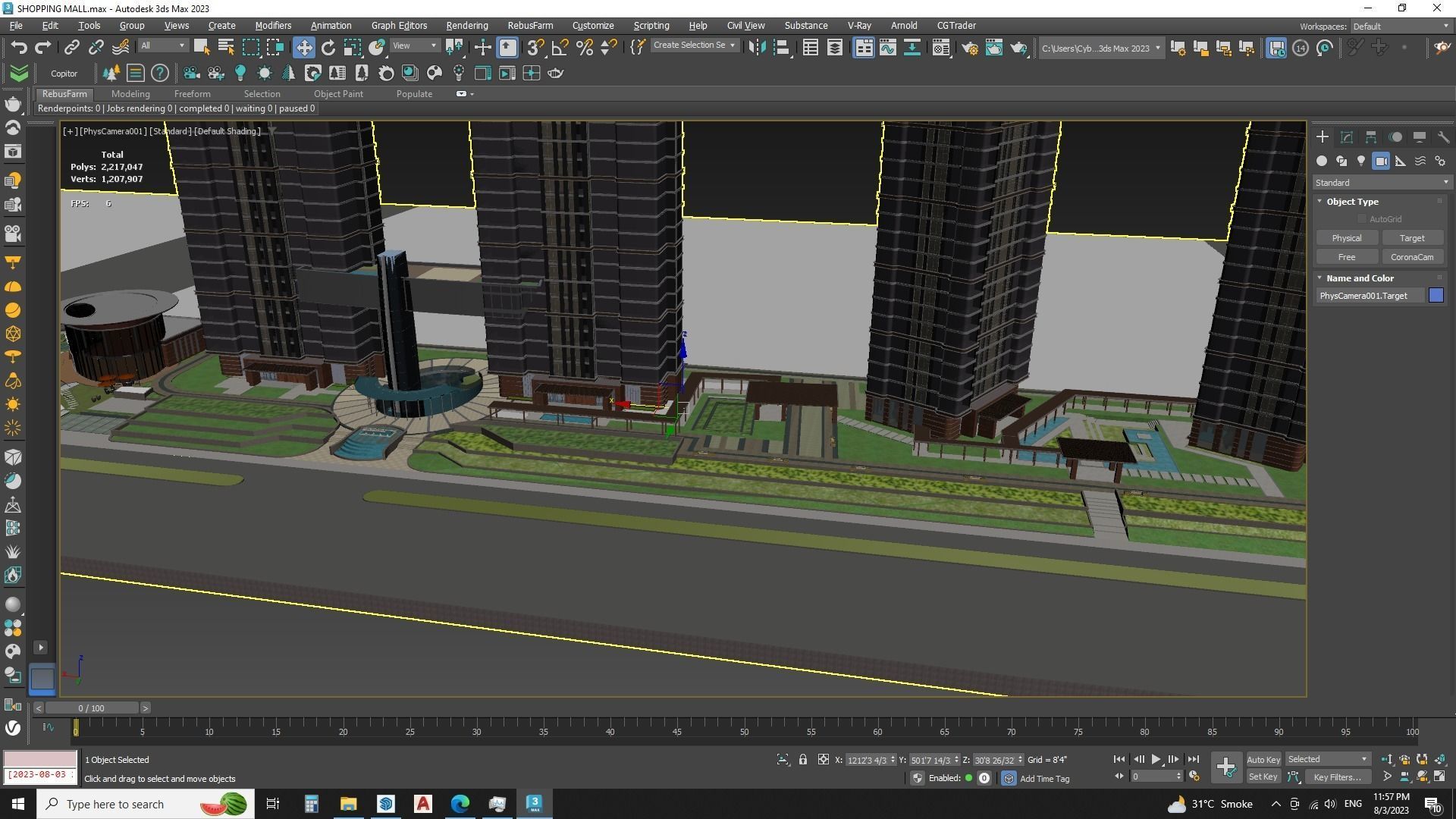The image size is (1456, 819).
Task: Open the Workspaces Default dropdown
Action: [x=1400, y=27]
